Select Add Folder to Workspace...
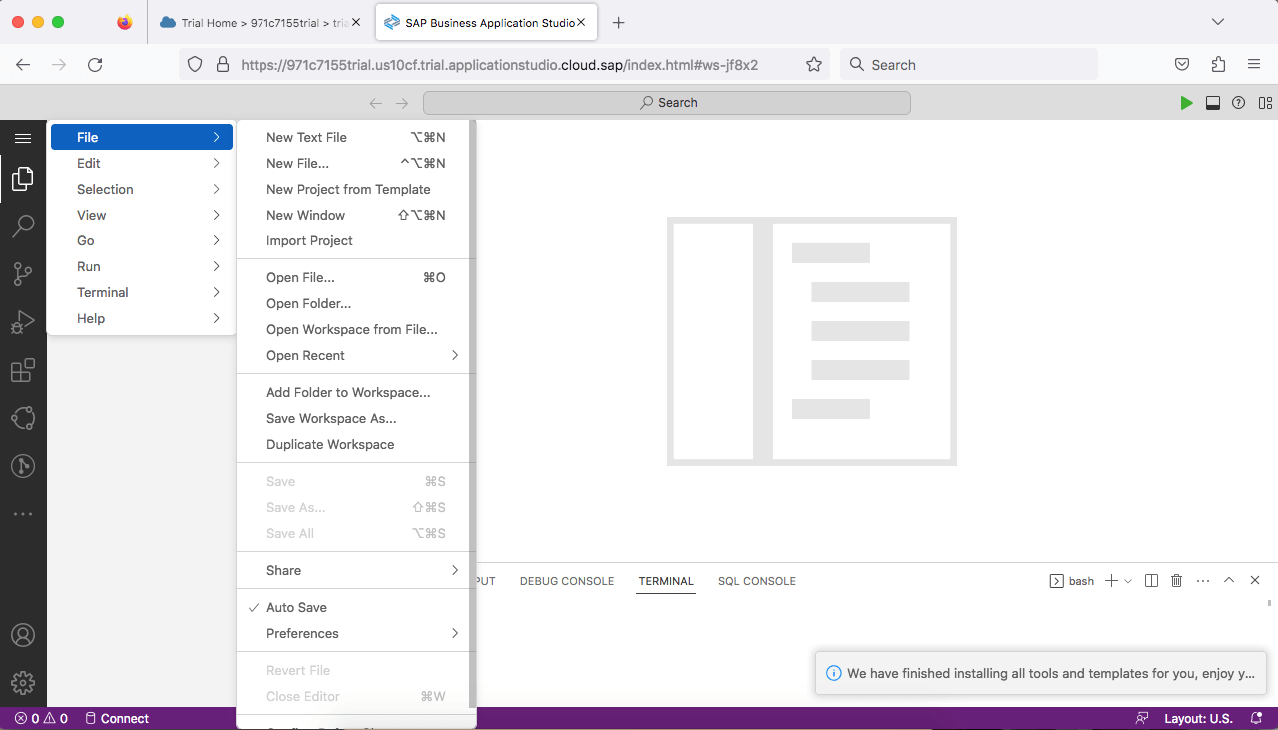The image size is (1278, 730). pos(353,393)
